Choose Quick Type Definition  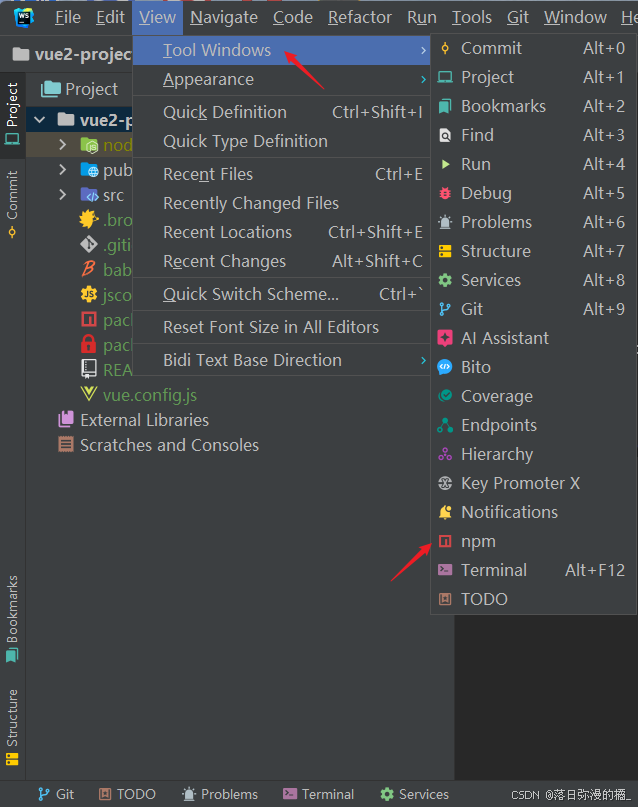(281, 142)
